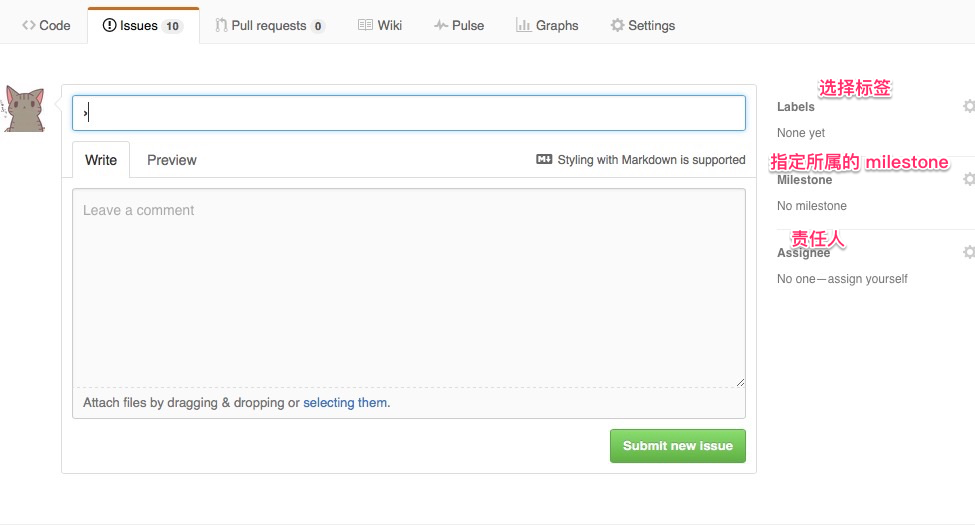Click the Issues tab
Image resolution: width=975 pixels, height=527 pixels.
click(x=142, y=25)
